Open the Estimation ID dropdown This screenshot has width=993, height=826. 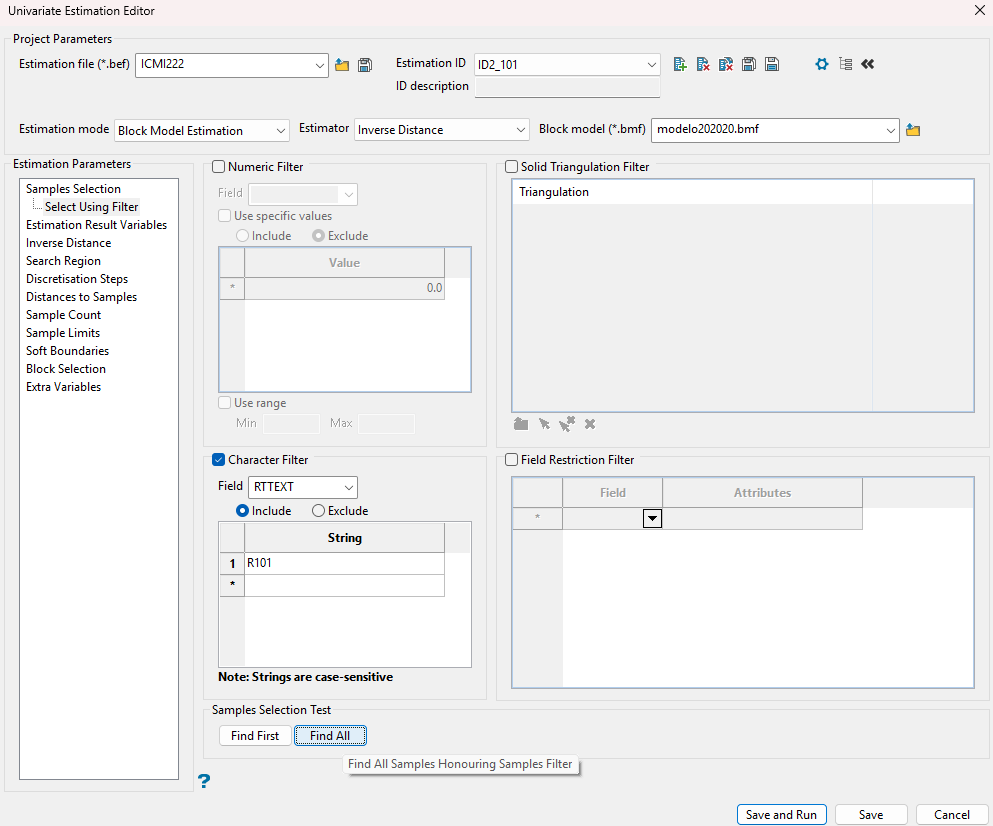pos(651,65)
